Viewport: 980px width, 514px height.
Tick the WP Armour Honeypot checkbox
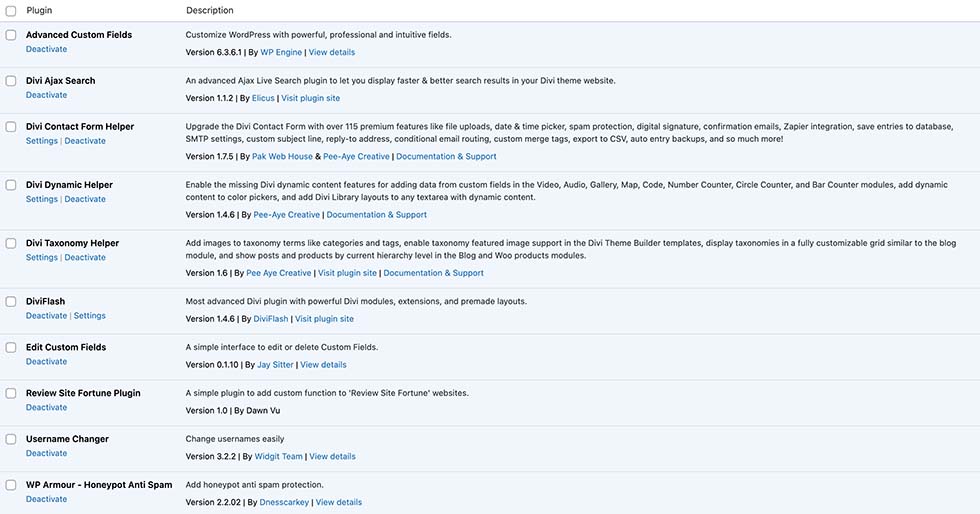(x=11, y=485)
